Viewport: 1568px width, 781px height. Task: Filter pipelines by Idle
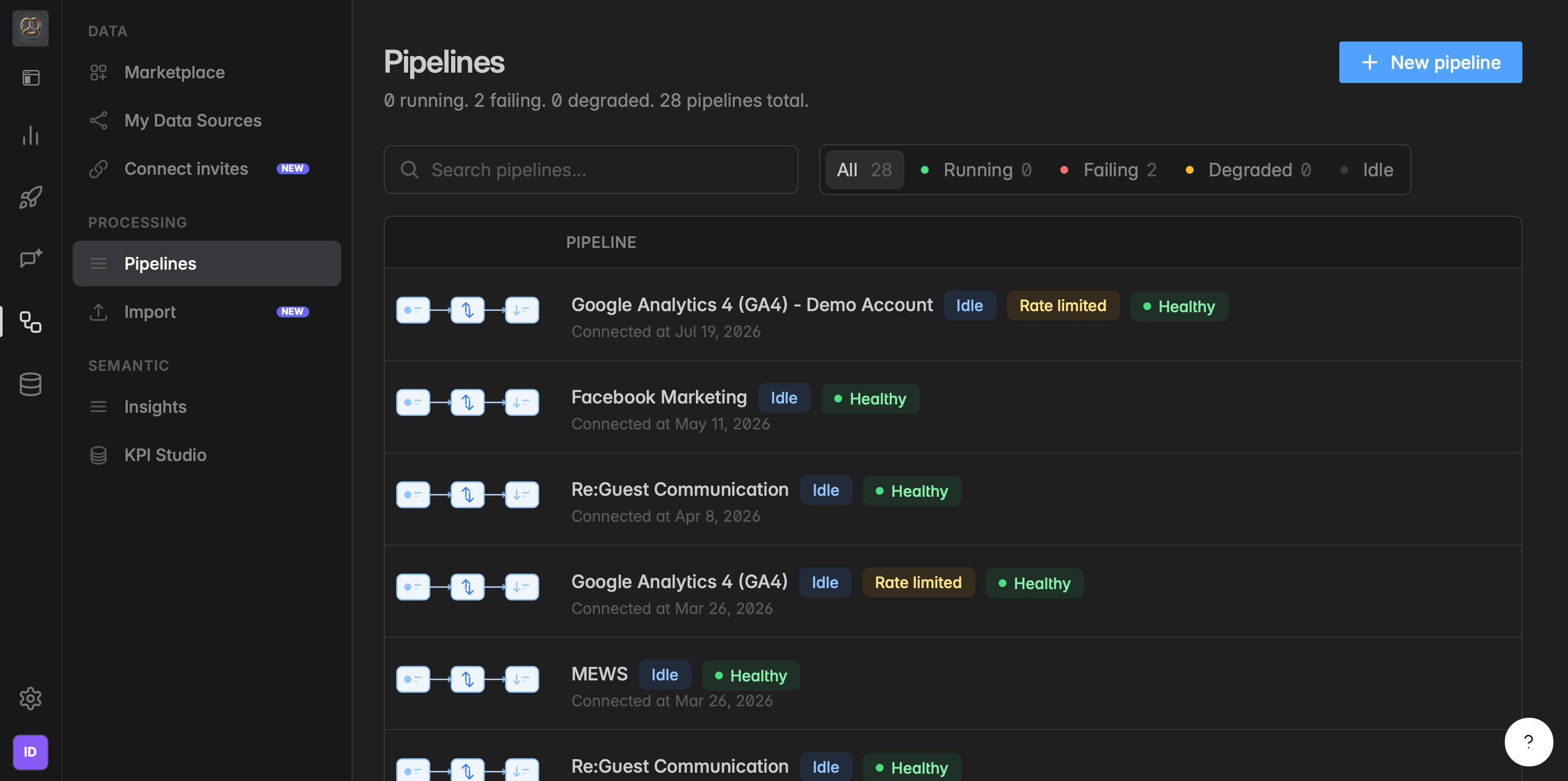1367,170
